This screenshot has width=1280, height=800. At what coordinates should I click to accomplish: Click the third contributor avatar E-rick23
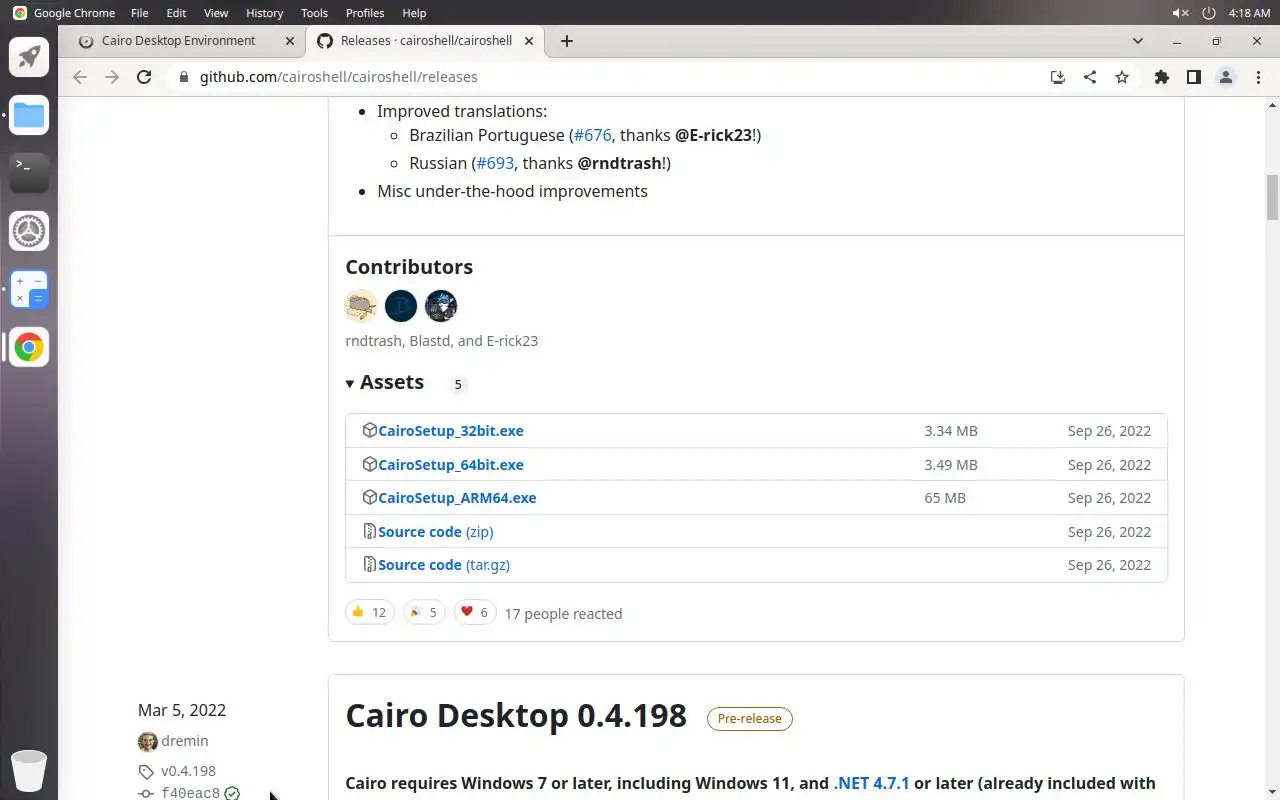[x=441, y=306]
